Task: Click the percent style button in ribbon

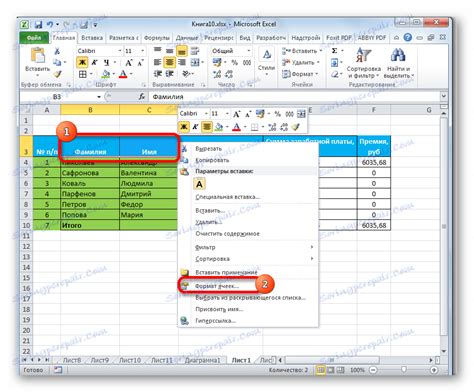Action: click(234, 62)
